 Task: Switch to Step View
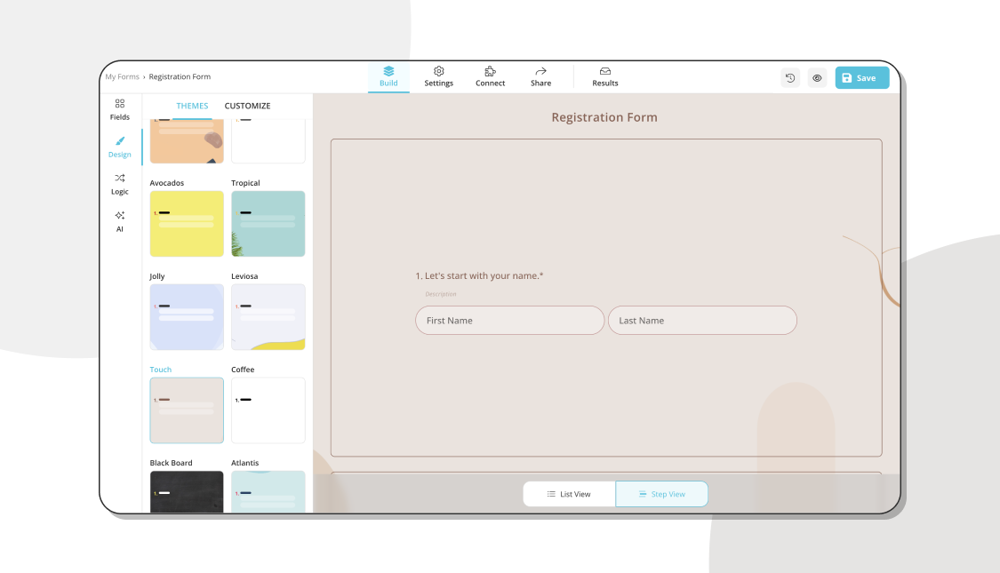[662, 494]
